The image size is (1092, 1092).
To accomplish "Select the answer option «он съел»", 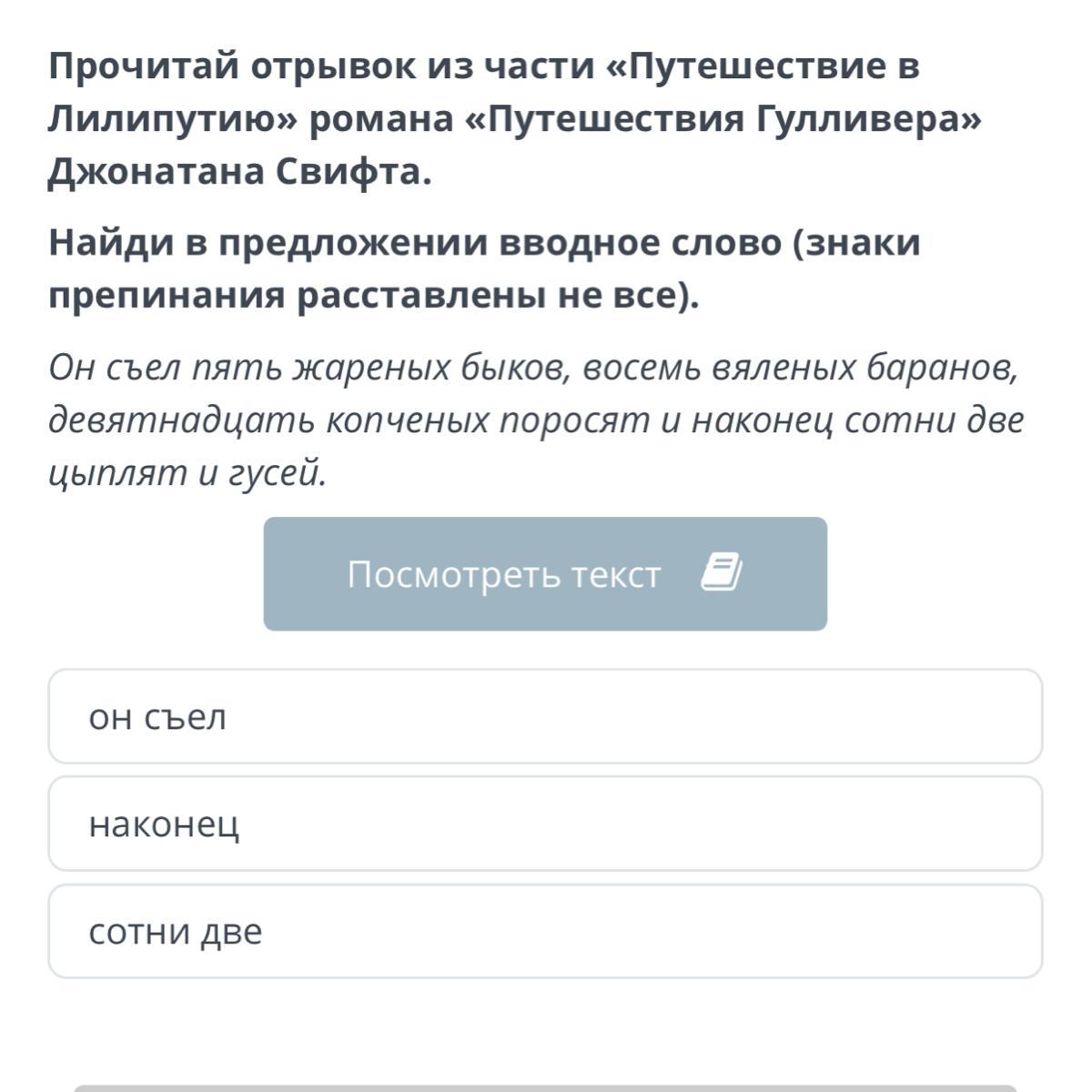I will coord(544,717).
